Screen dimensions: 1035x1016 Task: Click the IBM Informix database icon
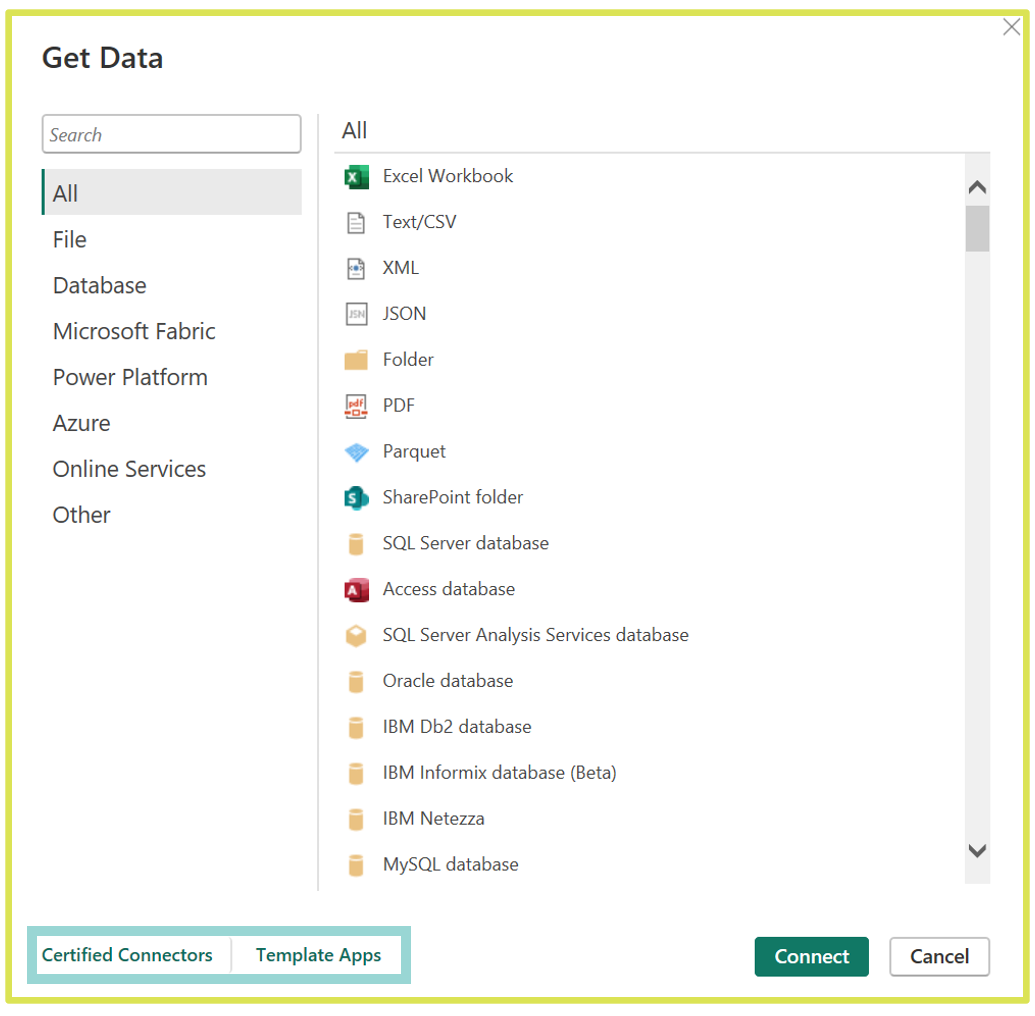pos(356,774)
